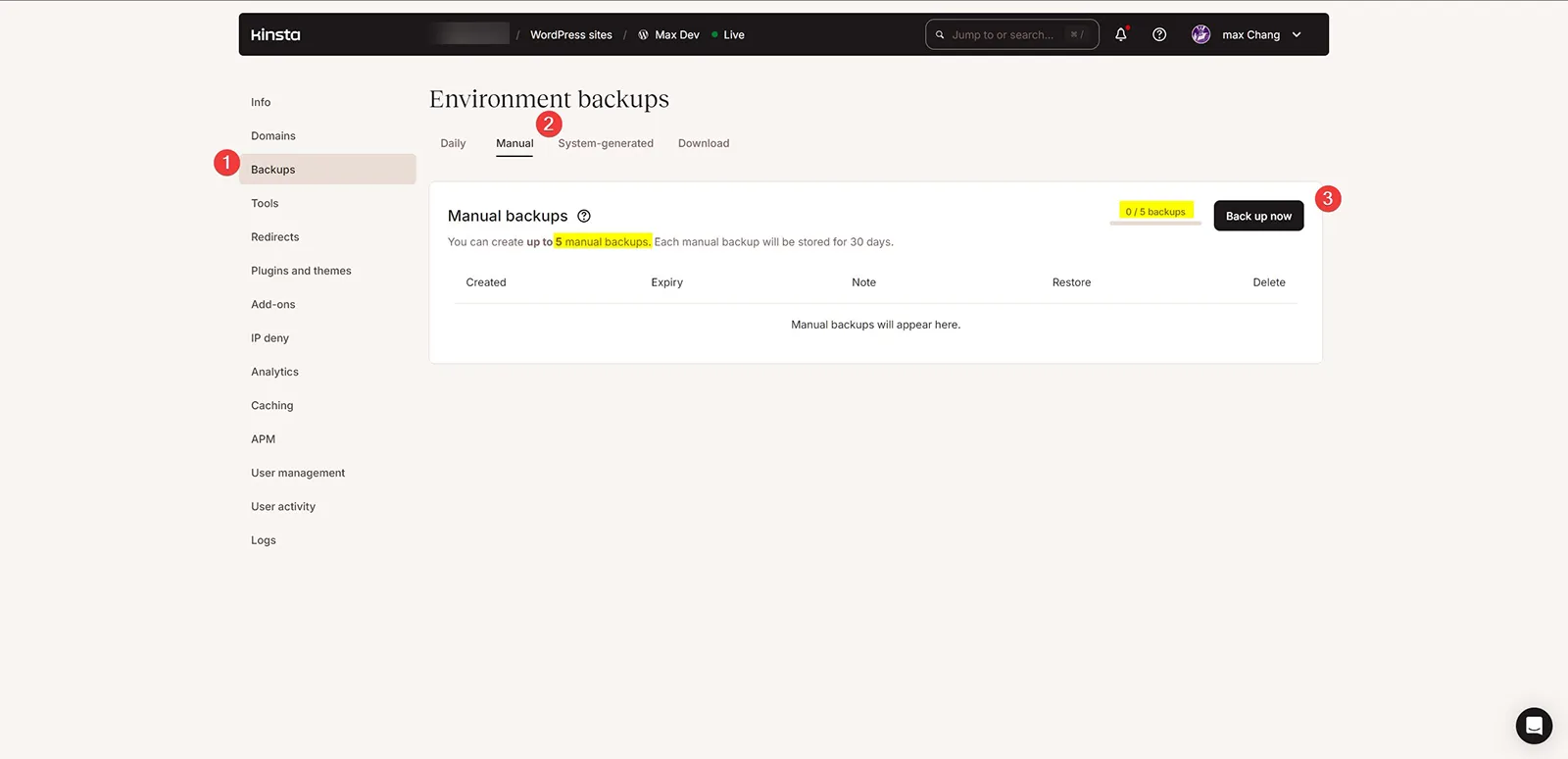Screen dimensions: 1568x759
Task: Open Domains in the sidebar
Action: coord(273,136)
